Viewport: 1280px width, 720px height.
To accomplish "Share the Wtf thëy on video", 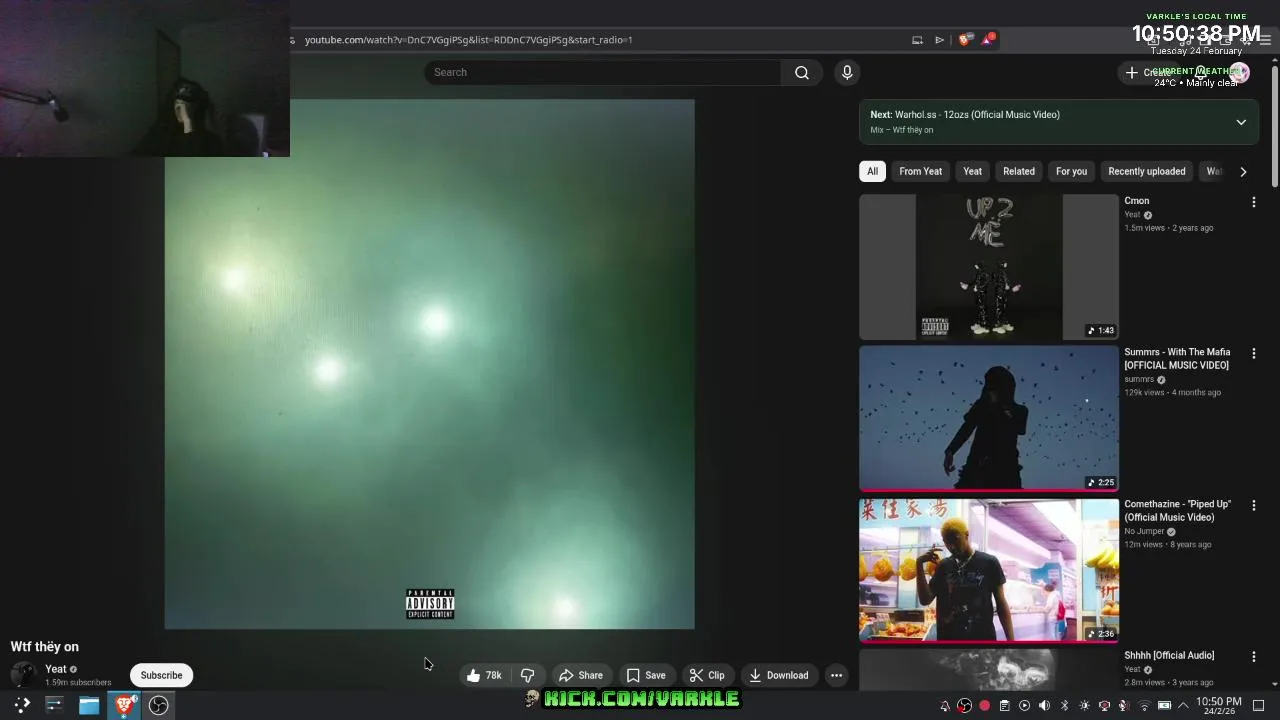I will pos(581,675).
